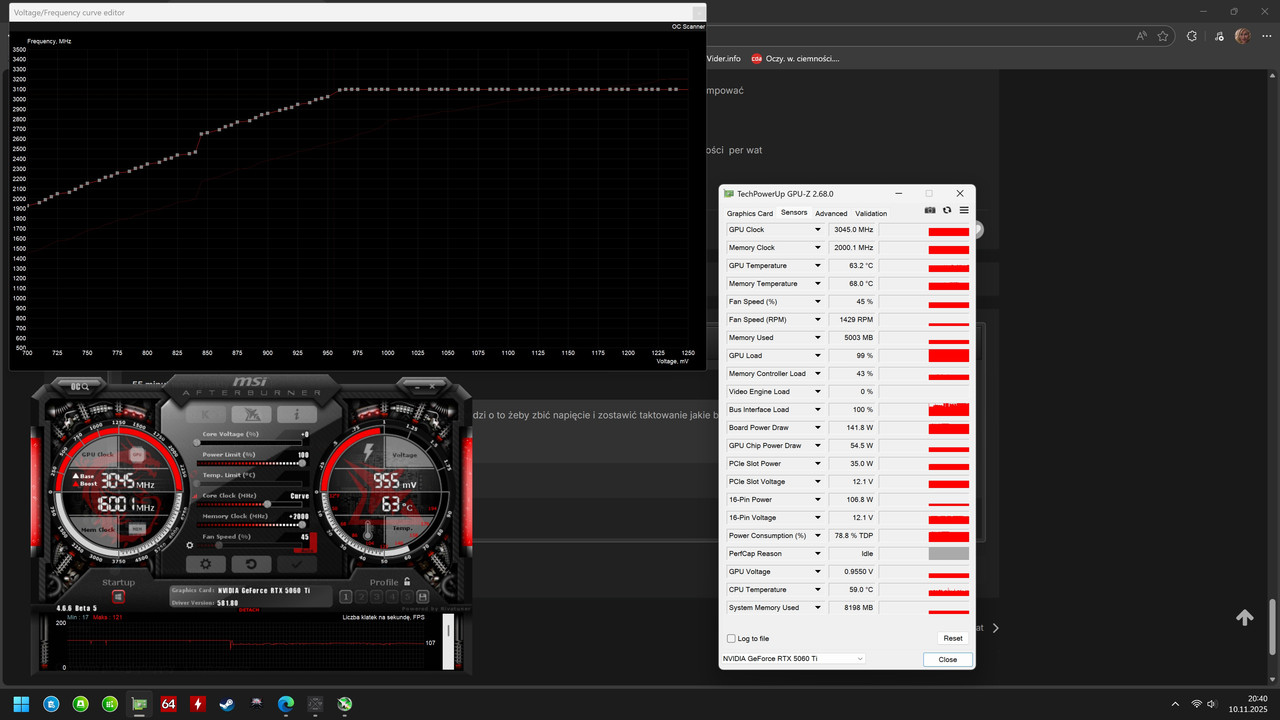The width and height of the screenshot is (1280, 720).
Task: Select the GPU-Z Sensors tab
Action: pyautogui.click(x=794, y=212)
